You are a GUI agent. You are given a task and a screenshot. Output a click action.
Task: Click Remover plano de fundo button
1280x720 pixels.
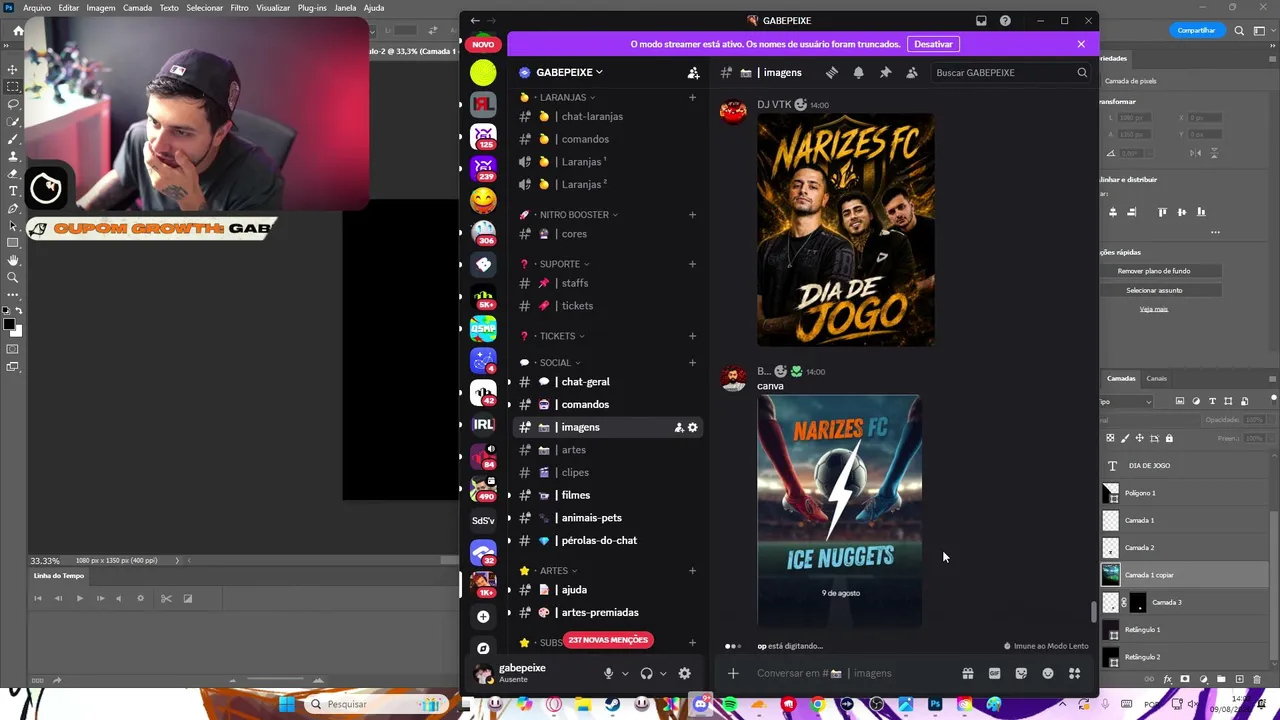(1154, 271)
